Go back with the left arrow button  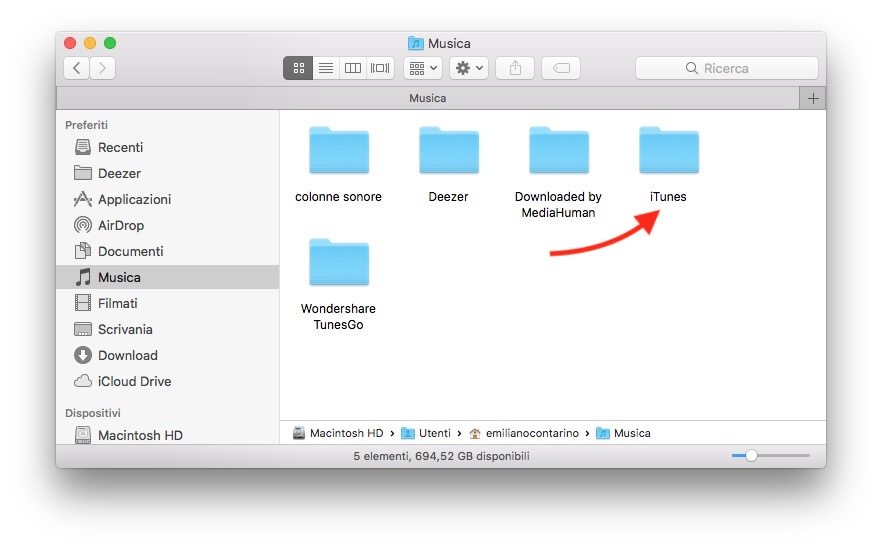[x=76, y=68]
